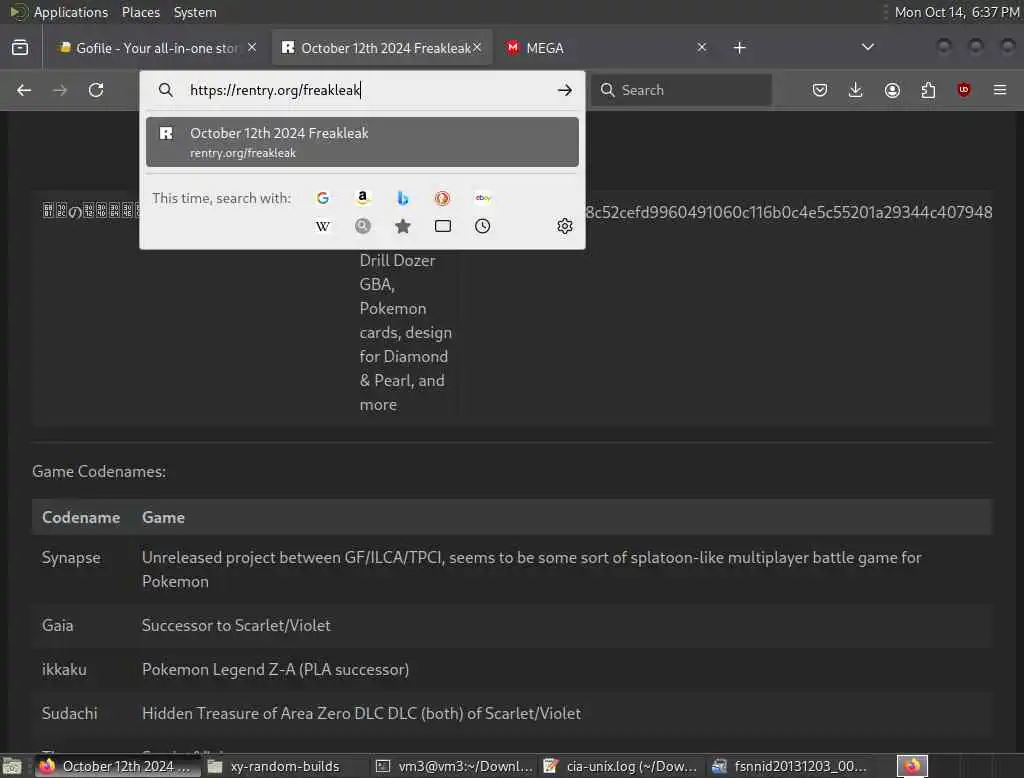The image size is (1024, 778).
Task: Expand the list all tabs chevron
Action: pos(867,48)
